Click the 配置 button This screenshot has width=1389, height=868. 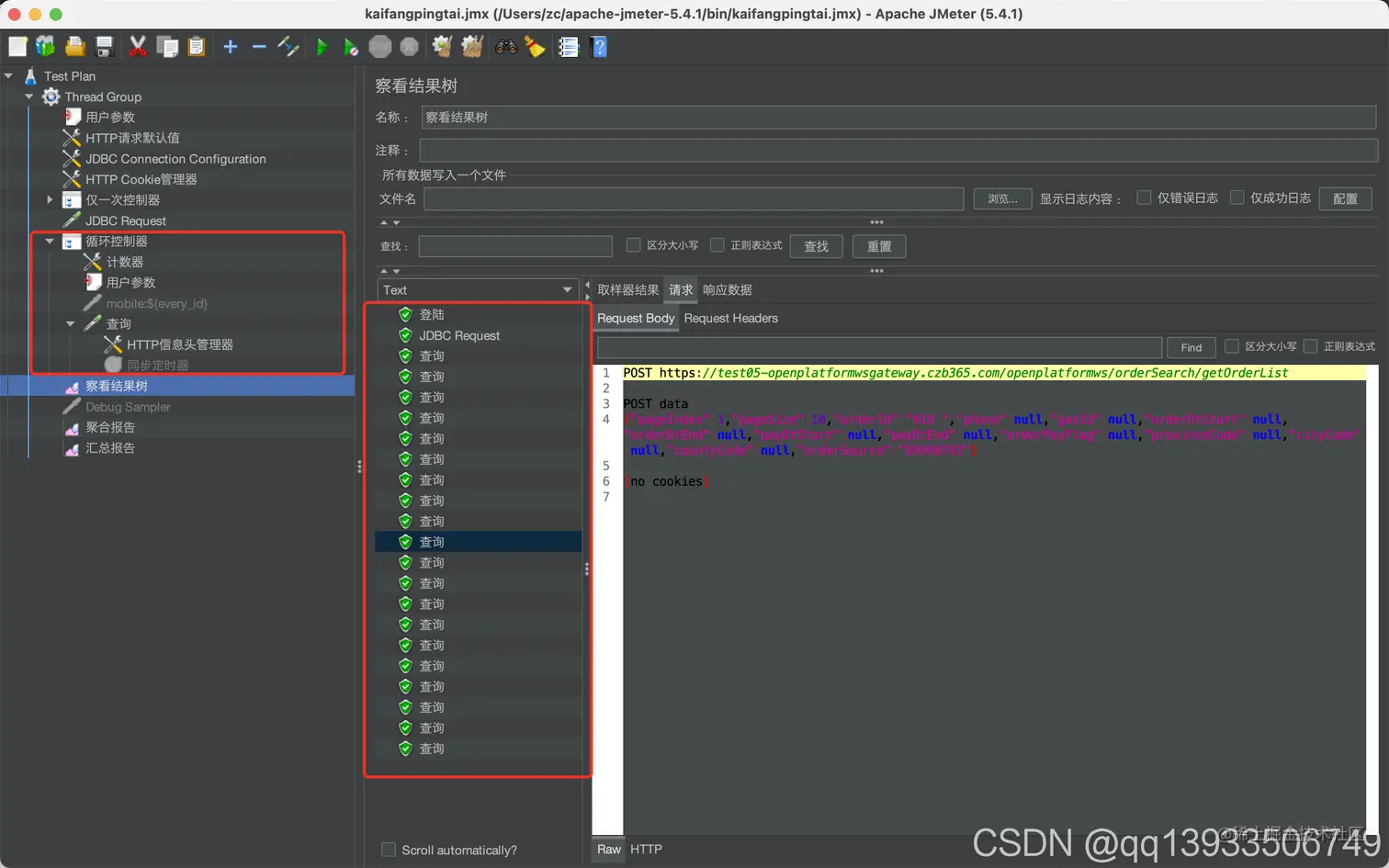point(1346,198)
